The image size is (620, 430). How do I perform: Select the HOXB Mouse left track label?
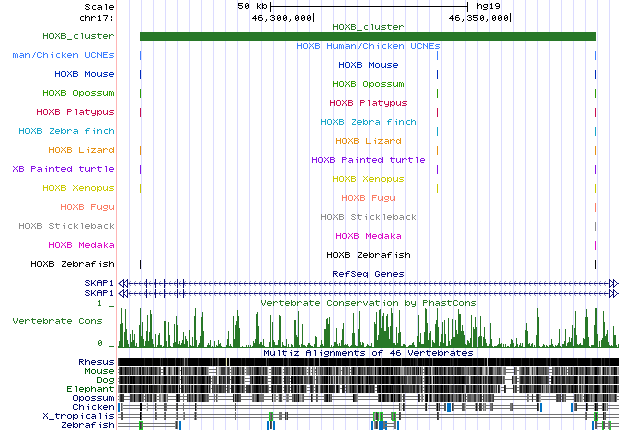tap(84, 74)
